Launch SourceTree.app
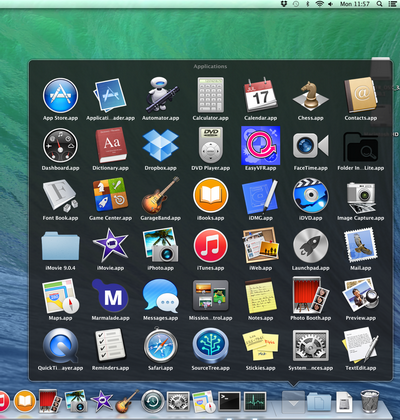This screenshot has width=400, height=420. click(x=210, y=346)
